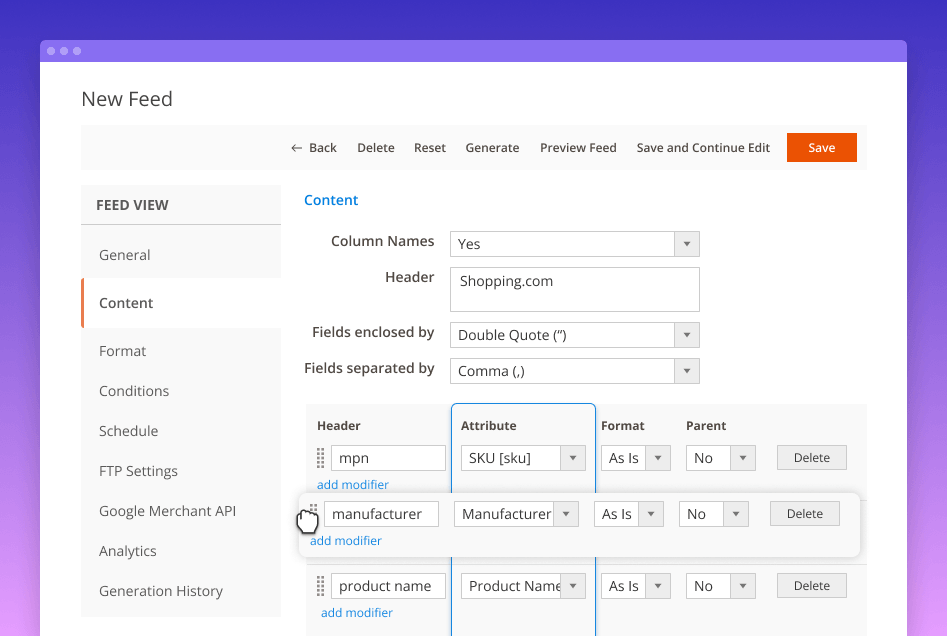Click the arrow icon on Column Names selector

pos(687,243)
